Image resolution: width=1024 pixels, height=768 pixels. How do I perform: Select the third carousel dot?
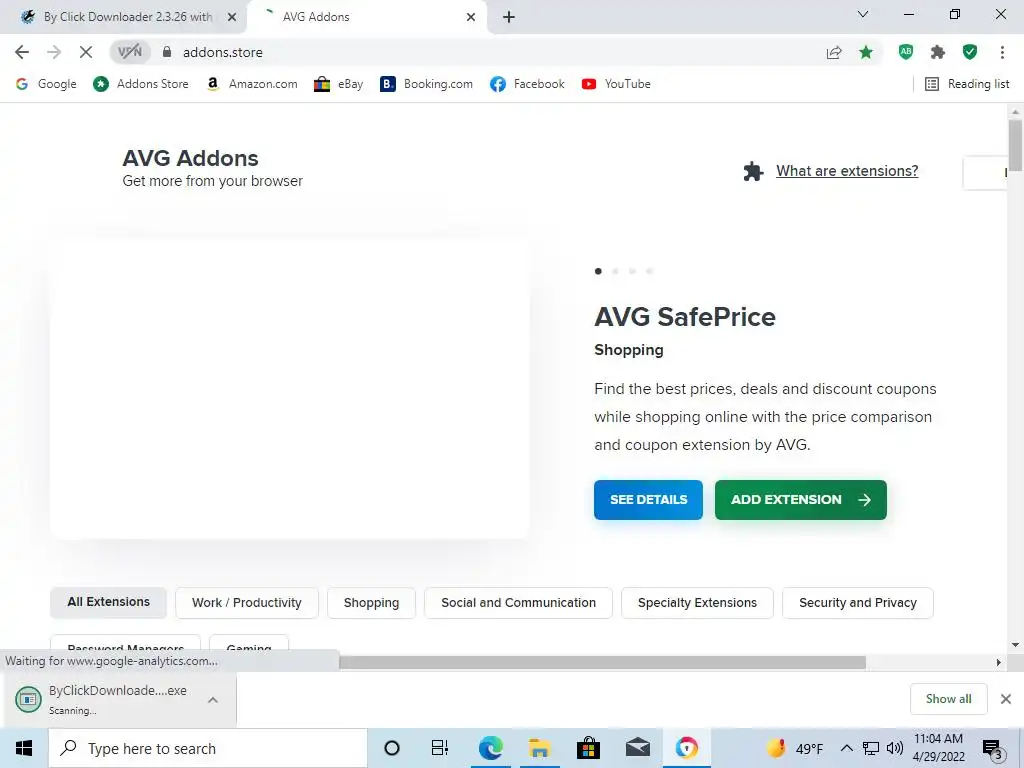click(x=632, y=271)
